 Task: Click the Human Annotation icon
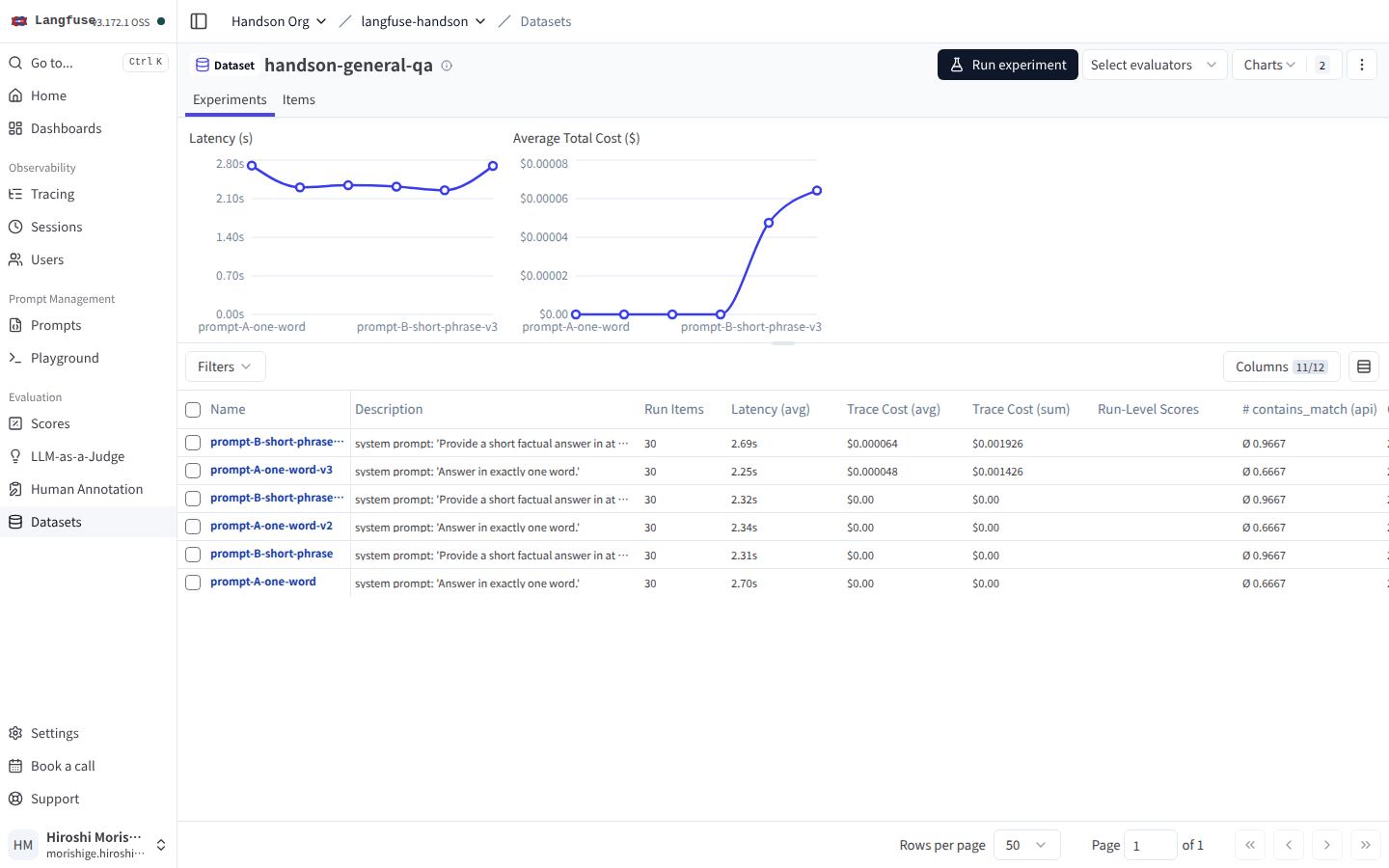[15, 489]
